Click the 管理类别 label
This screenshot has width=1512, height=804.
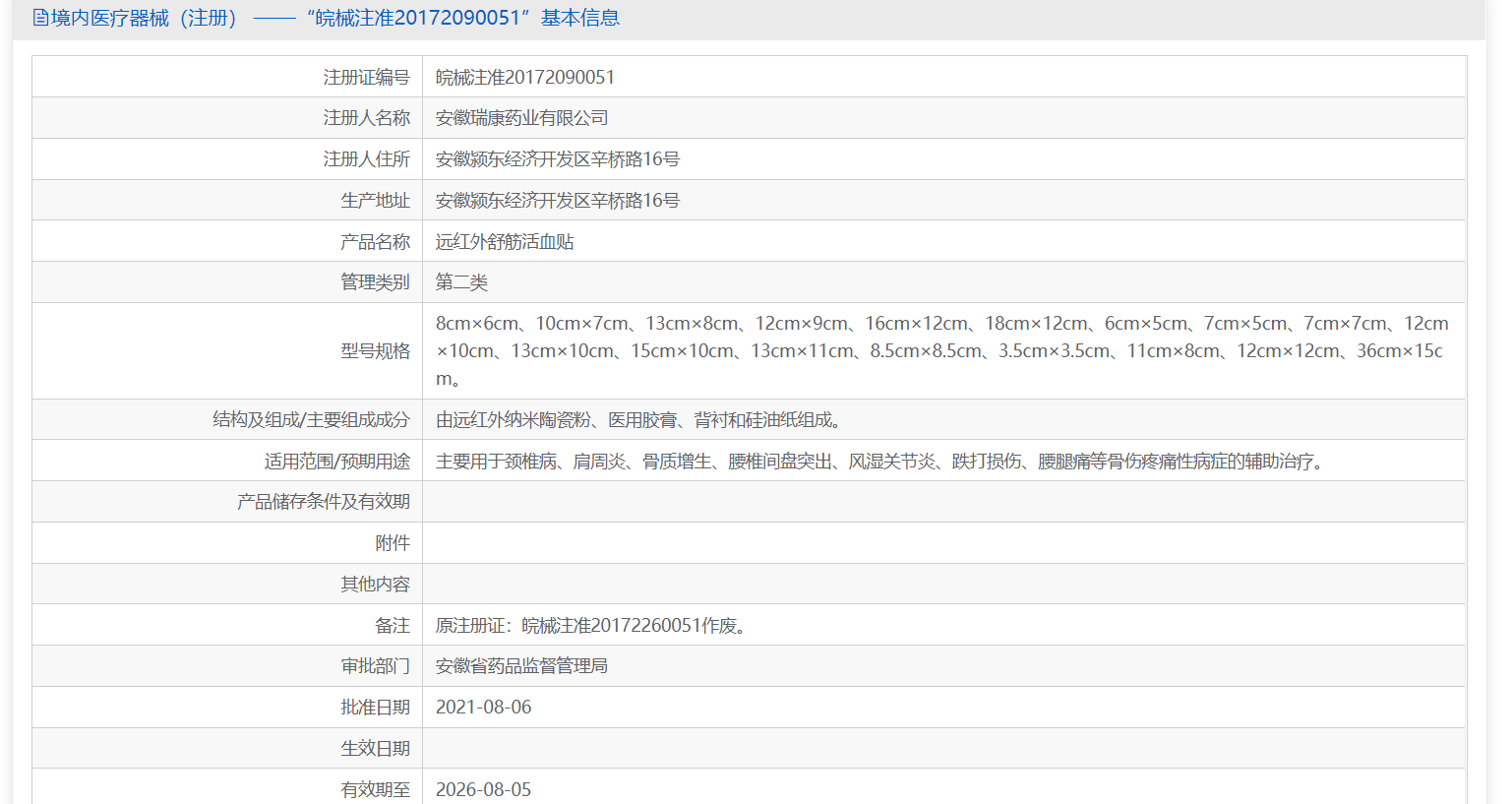[x=376, y=282]
